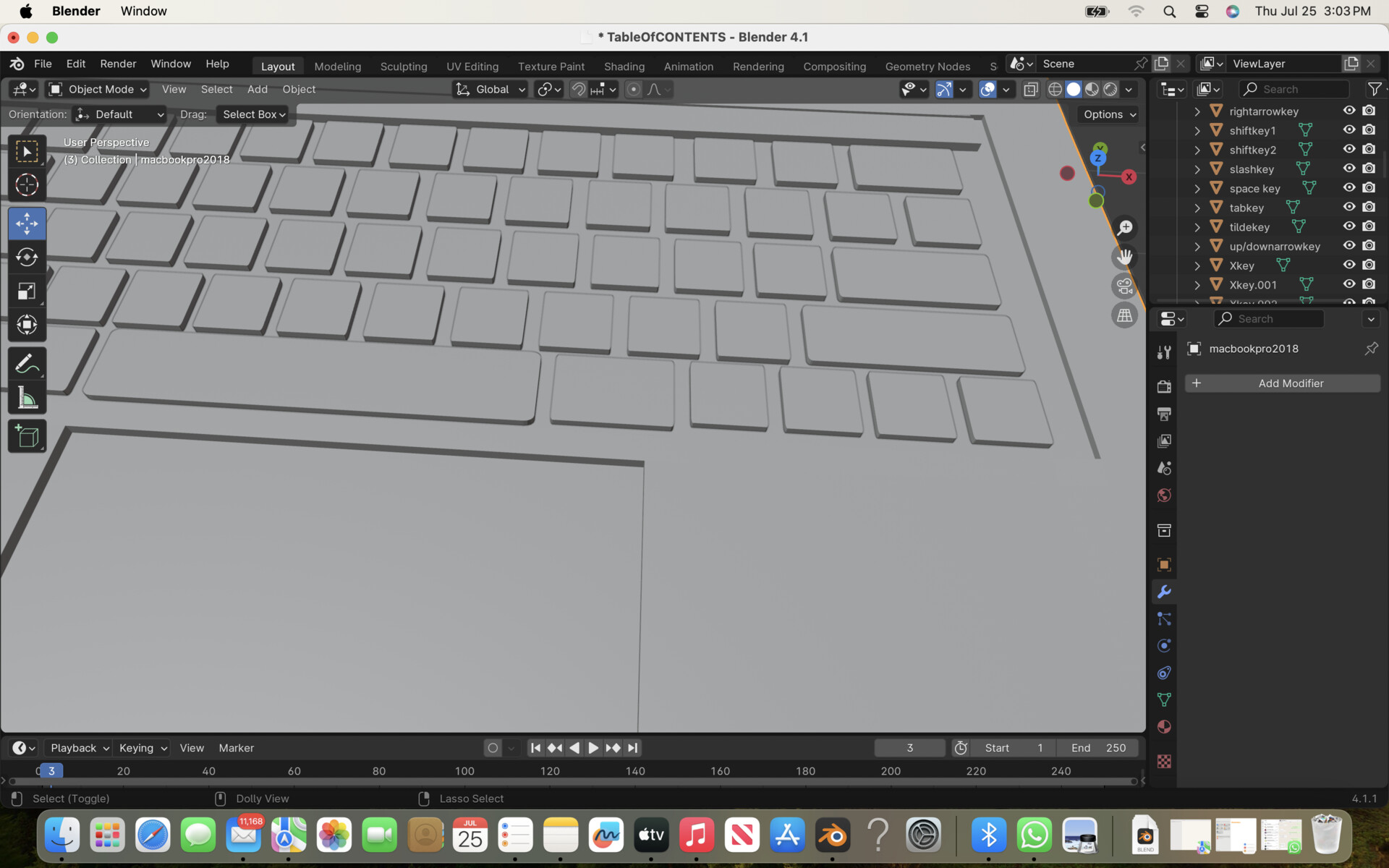1389x868 pixels.
Task: Click the viewport zoom magnifier icon
Action: pos(1124,227)
